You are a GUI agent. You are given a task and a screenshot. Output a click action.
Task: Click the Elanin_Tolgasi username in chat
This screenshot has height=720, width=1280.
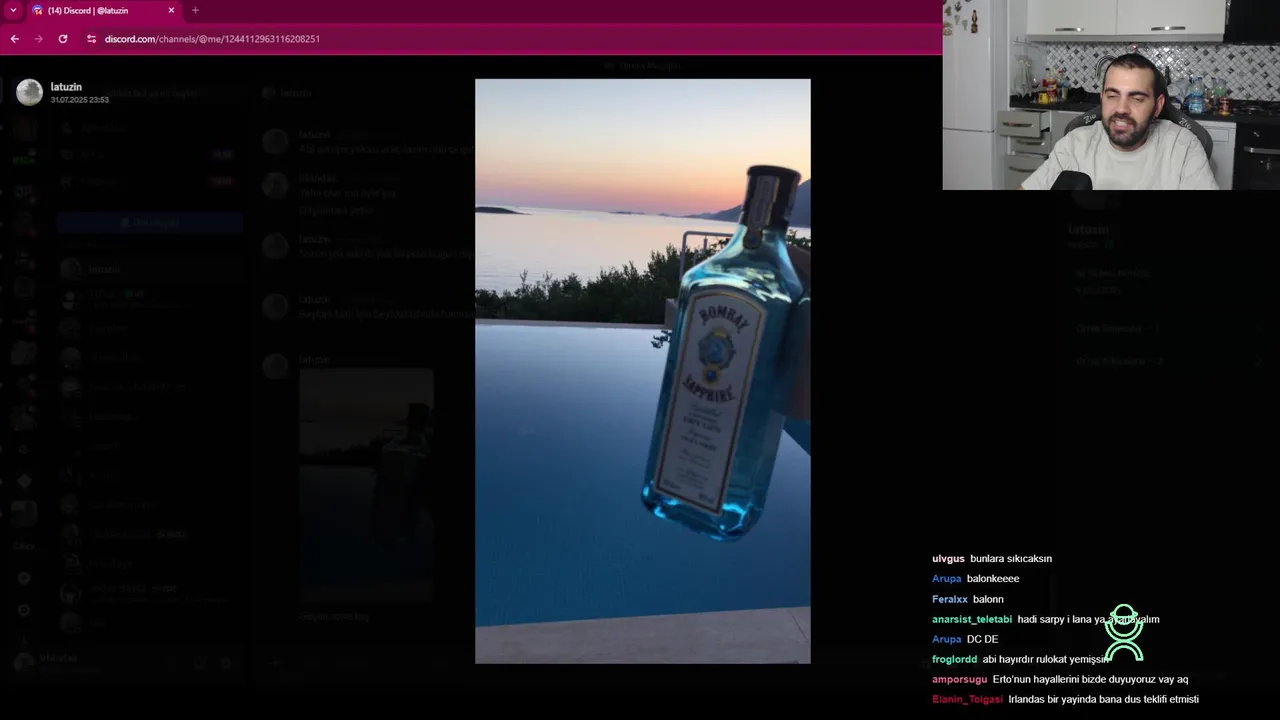point(967,699)
